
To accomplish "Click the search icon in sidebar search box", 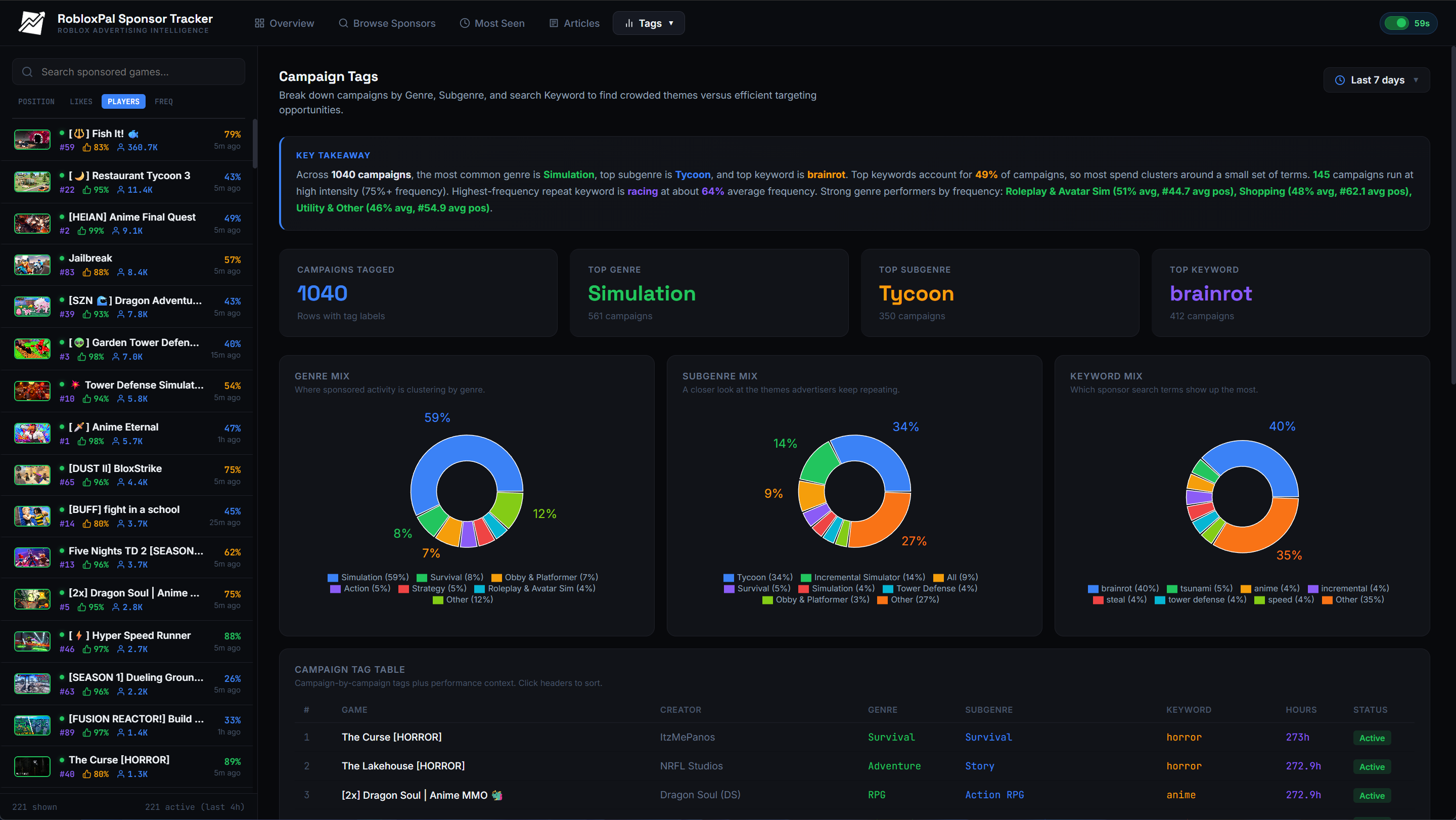I will tap(27, 72).
